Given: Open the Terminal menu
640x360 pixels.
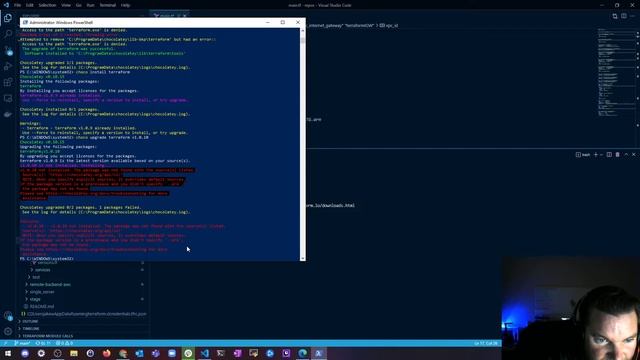Looking at the screenshot, I should pos(108,5).
